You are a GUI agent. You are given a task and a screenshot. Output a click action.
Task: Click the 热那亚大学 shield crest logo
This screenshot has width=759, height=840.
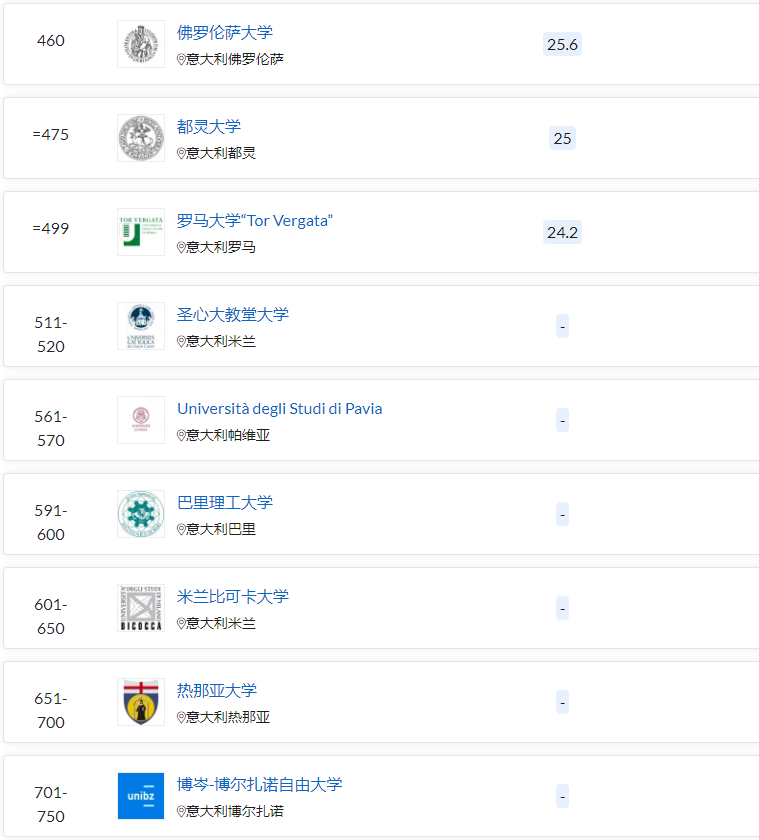pyautogui.click(x=141, y=702)
